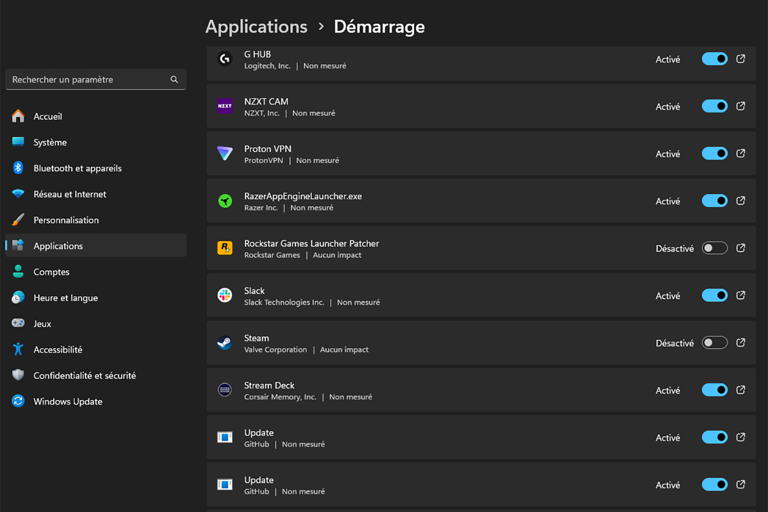Open external link icon for Stream Deck
The height and width of the screenshot is (512, 768).
click(x=741, y=390)
